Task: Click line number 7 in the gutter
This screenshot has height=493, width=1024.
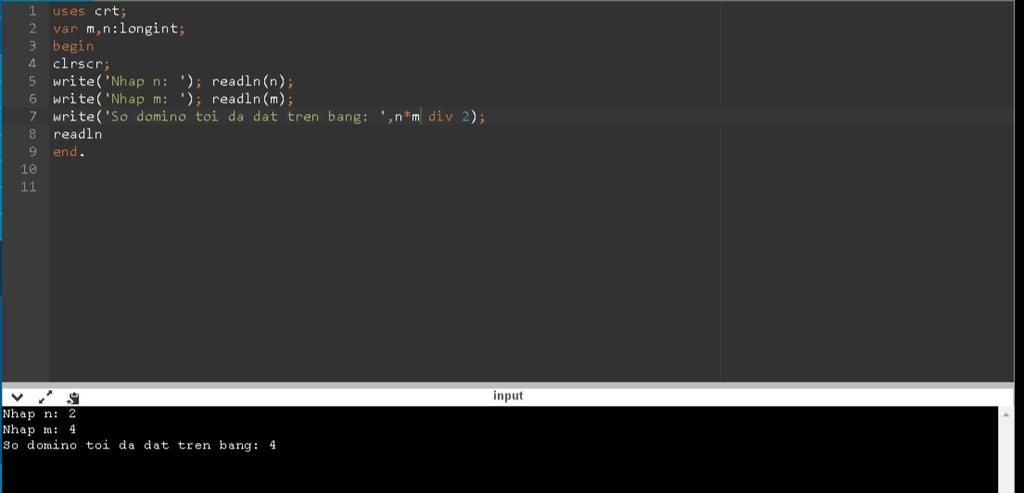Action: (33, 117)
